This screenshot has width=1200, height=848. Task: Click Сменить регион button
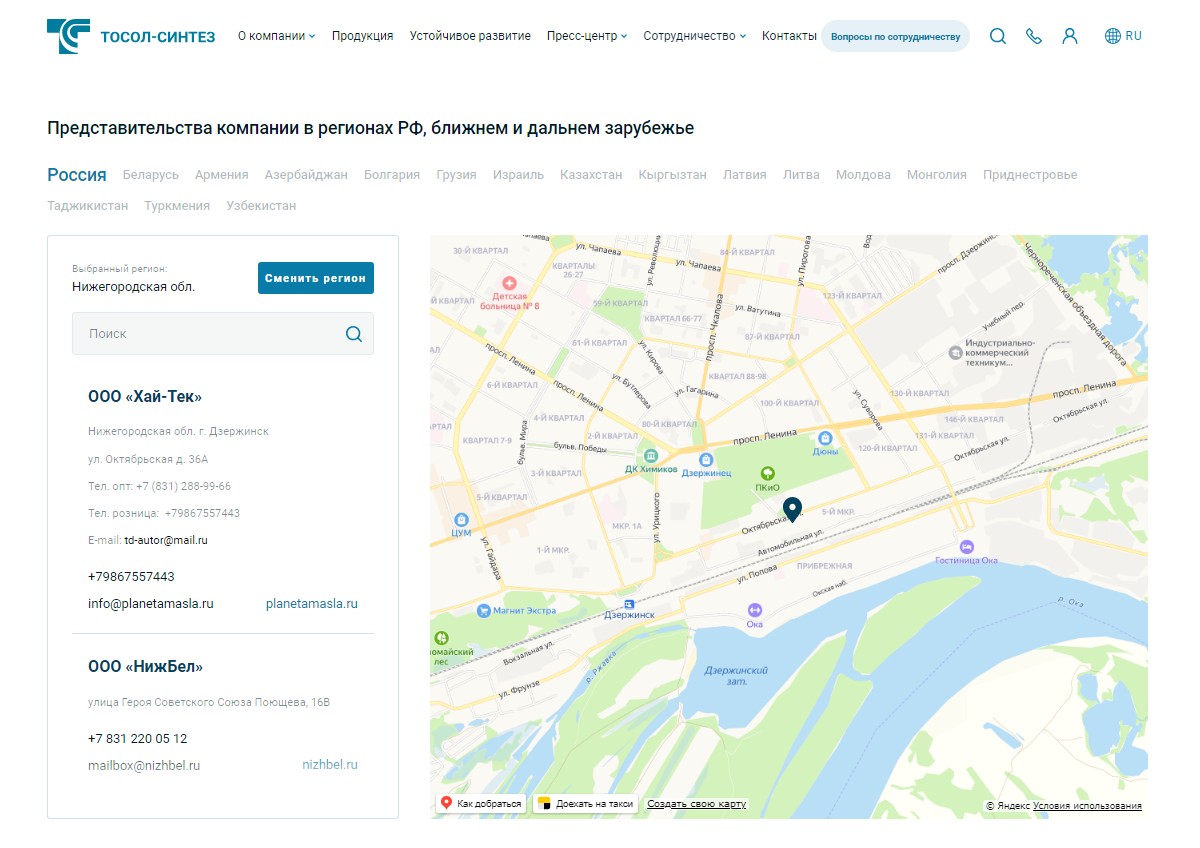[316, 278]
